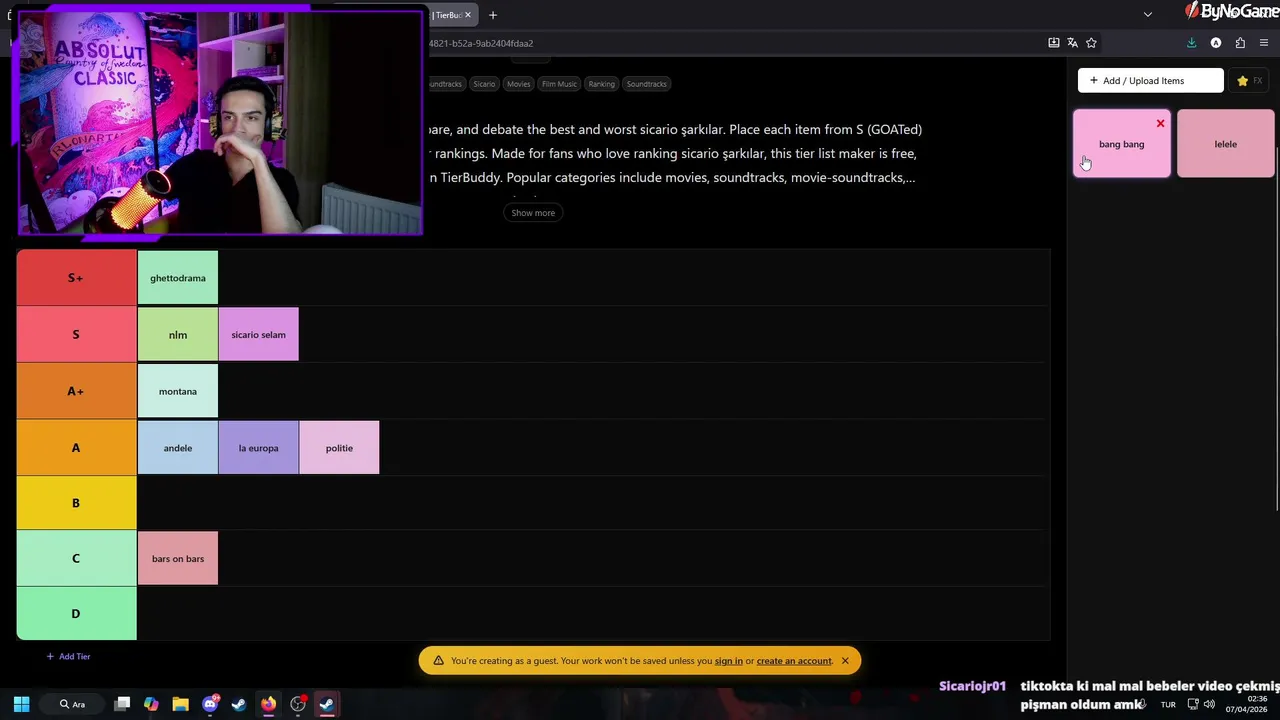Click the Add / Upload Items button
This screenshot has width=1280, height=720.
(x=1150, y=80)
